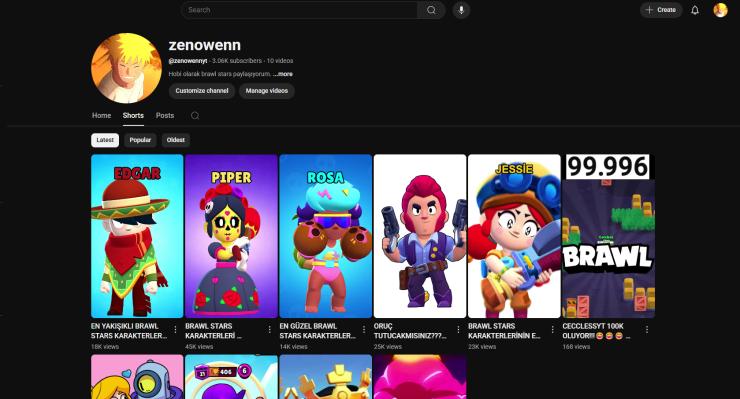Screen dimensions: 740x399
Task: Click the 18K views text
Action: [x=105, y=347]
